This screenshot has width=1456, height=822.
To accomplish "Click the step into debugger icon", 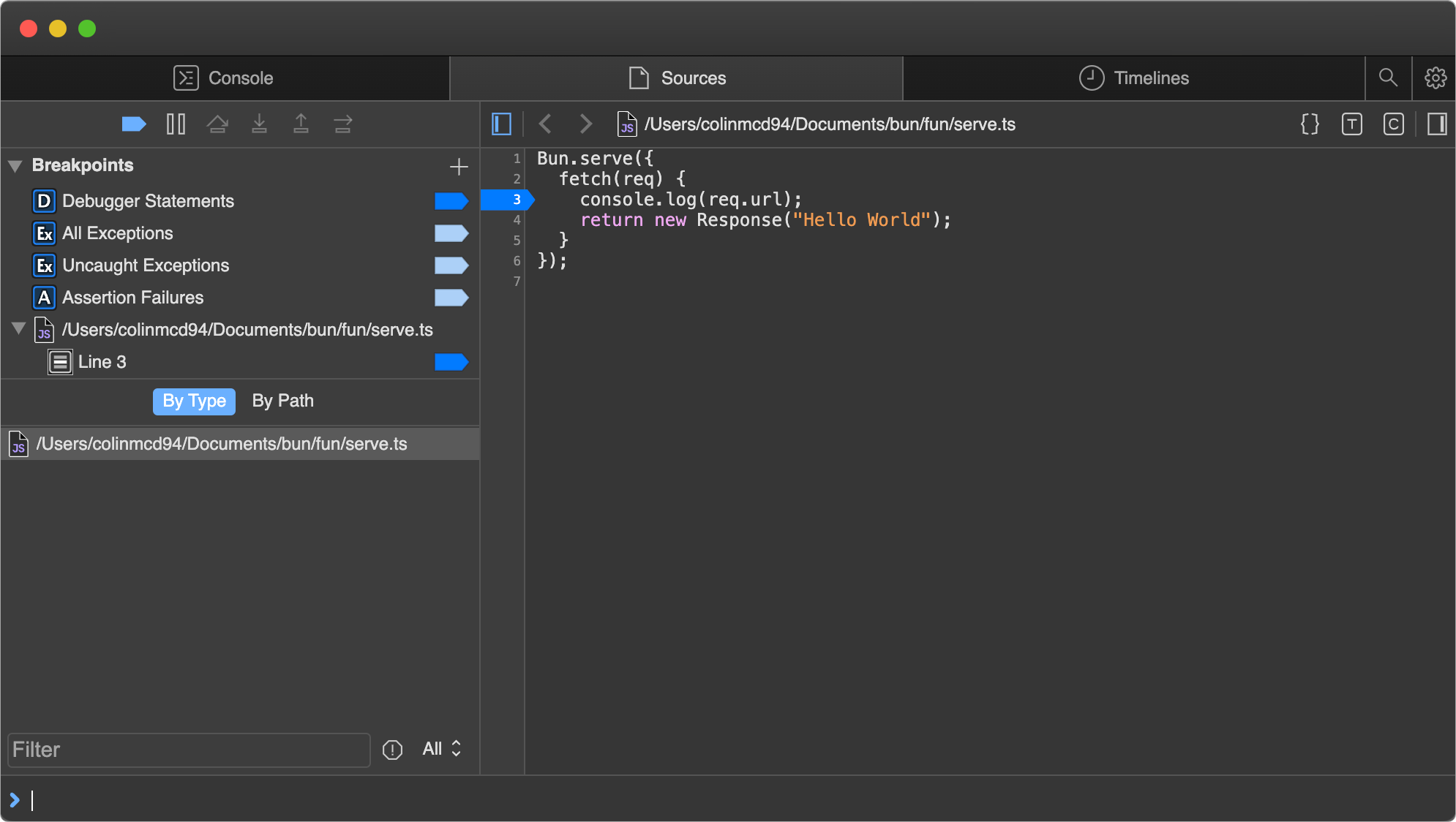I will [x=259, y=124].
